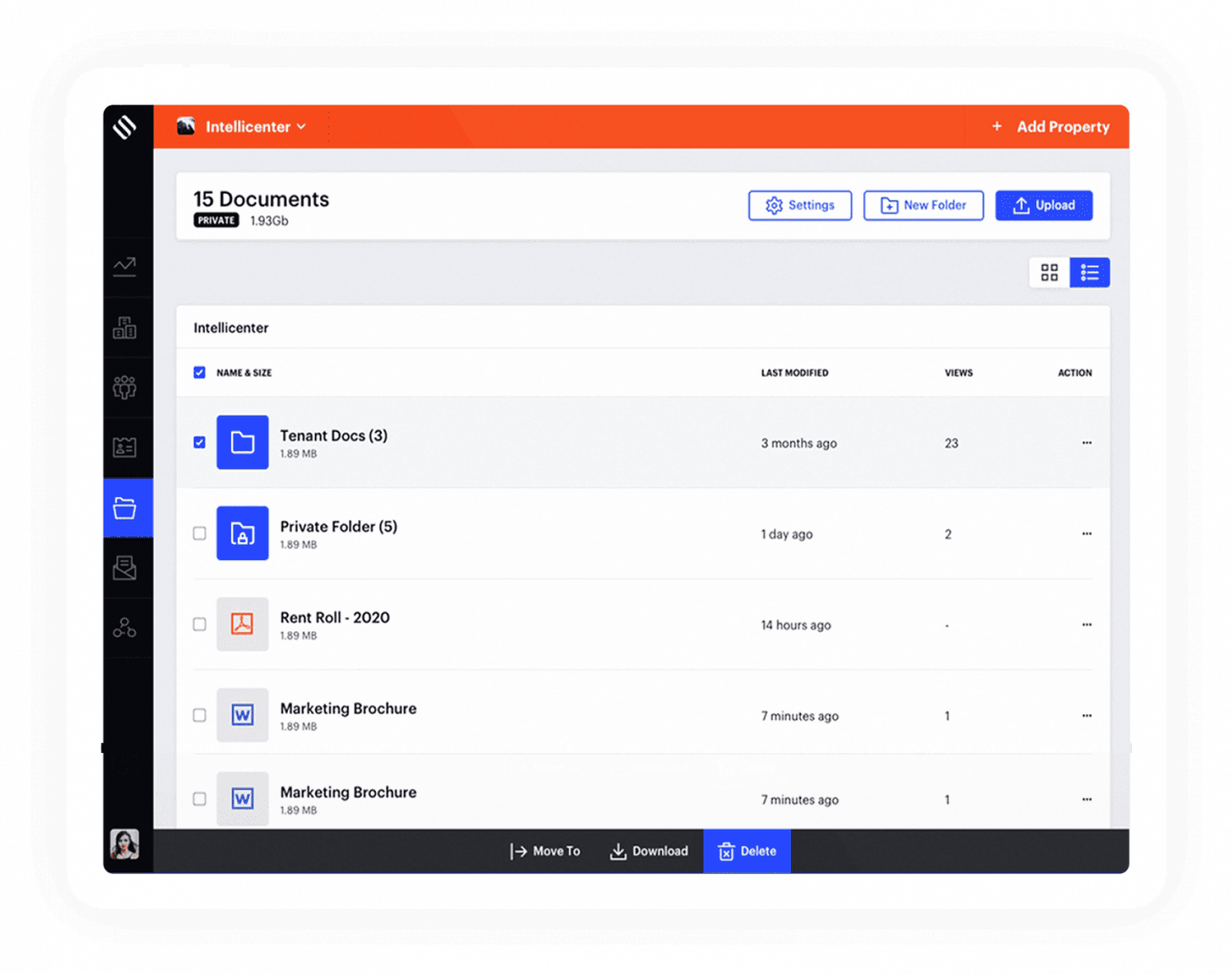Click the 15 Documents heading
The image size is (1232, 974).
pyautogui.click(x=262, y=199)
